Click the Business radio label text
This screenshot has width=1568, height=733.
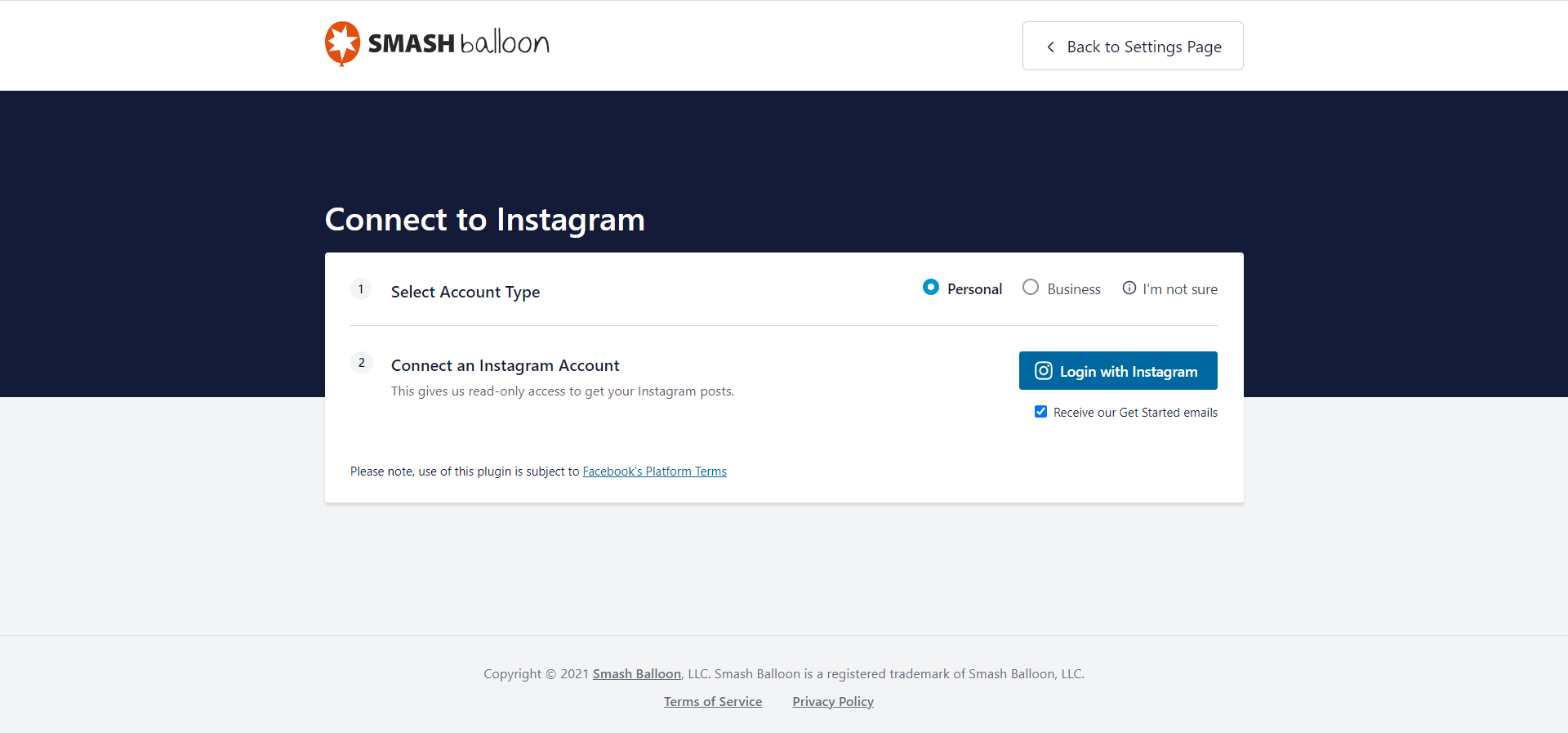pos(1073,289)
